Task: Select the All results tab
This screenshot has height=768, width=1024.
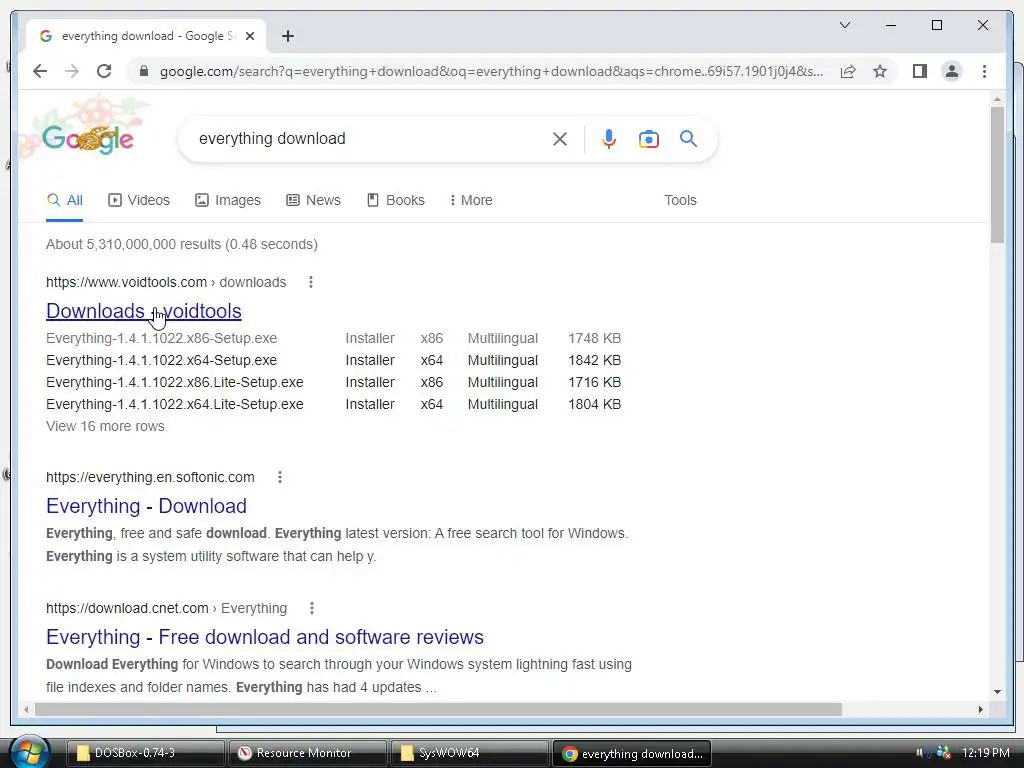Action: [65, 200]
